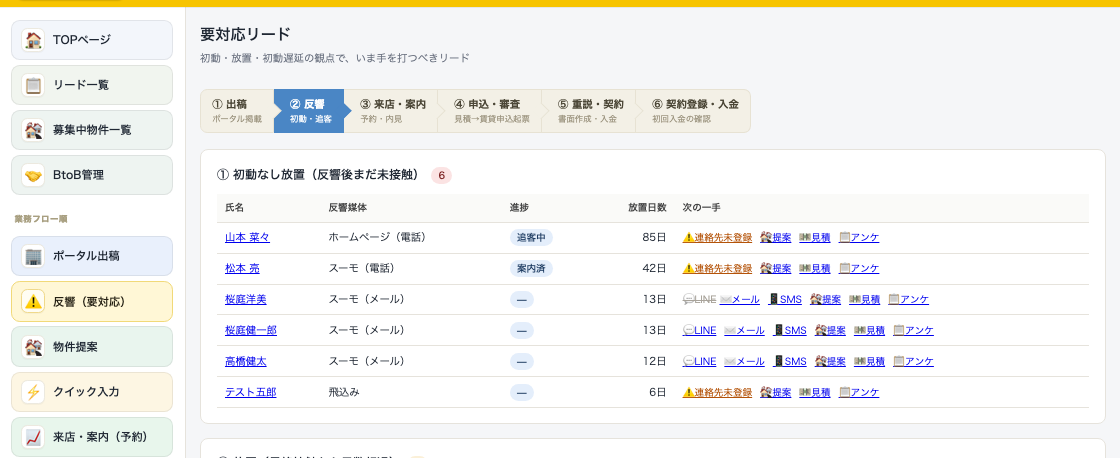Click the warning icon beside 反響（要対応）

pyautogui.click(x=33, y=302)
